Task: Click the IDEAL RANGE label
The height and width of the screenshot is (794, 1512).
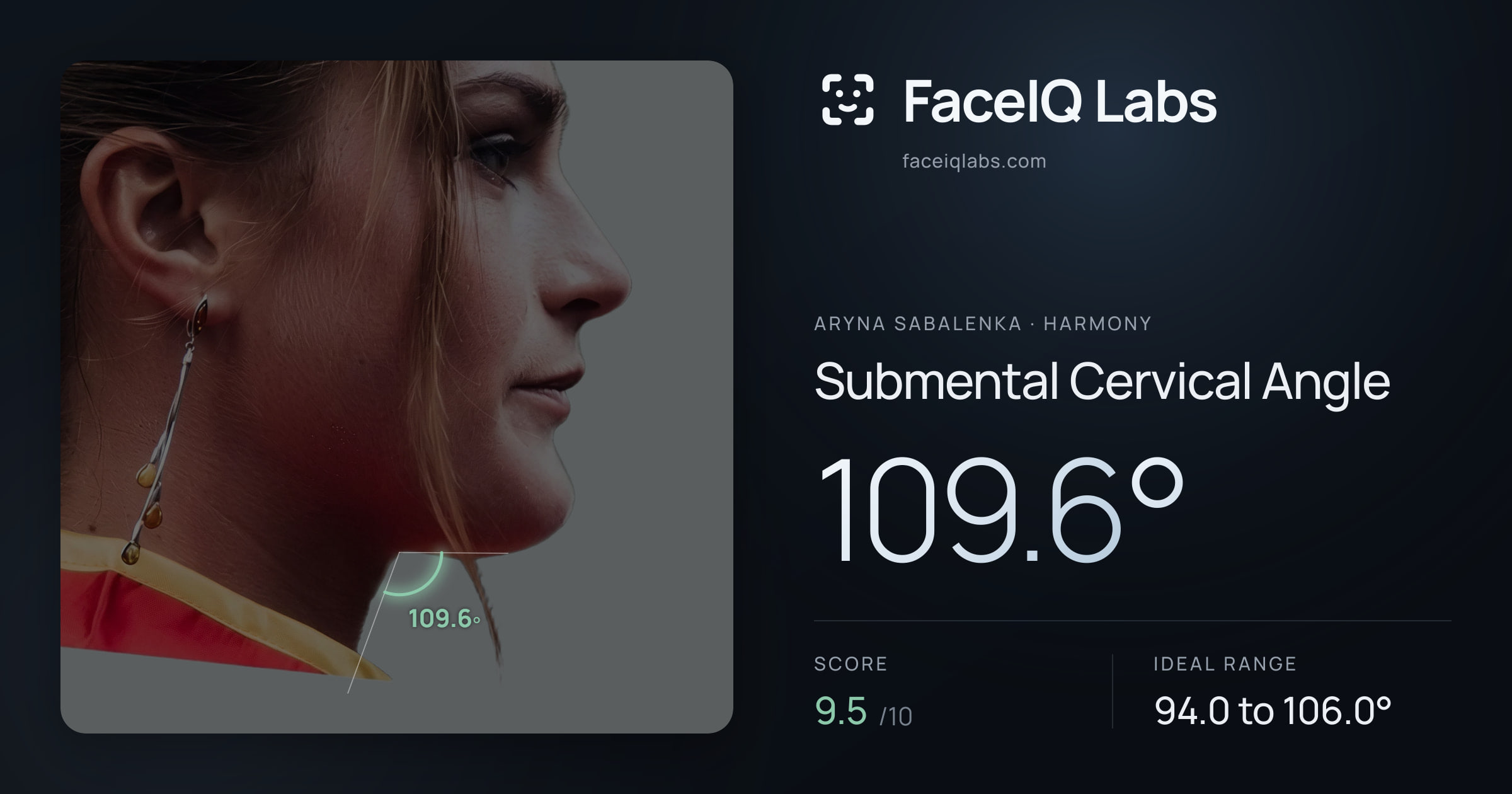Action: point(1225,664)
